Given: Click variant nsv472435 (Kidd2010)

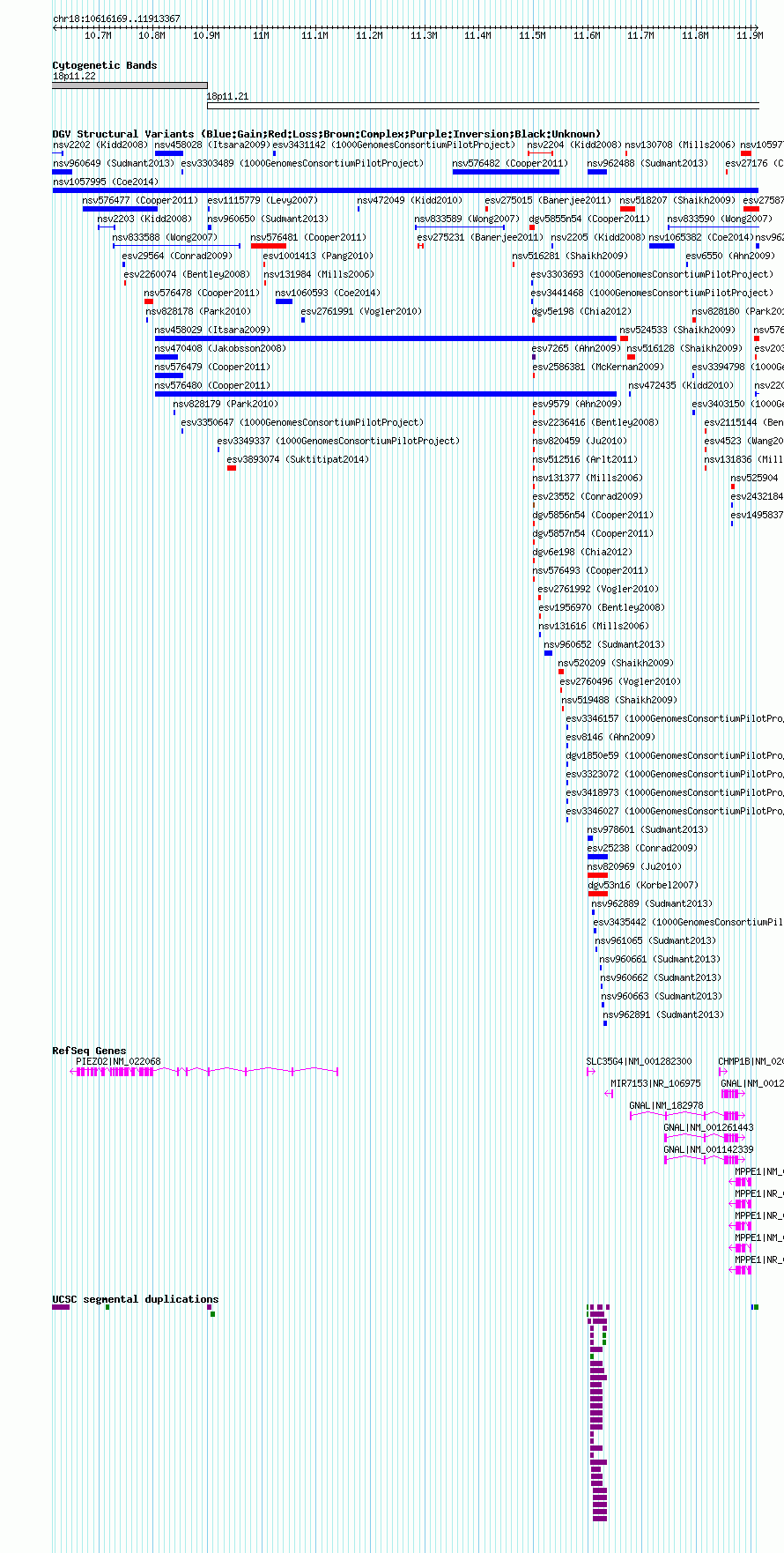Looking at the screenshot, I should tap(681, 385).
